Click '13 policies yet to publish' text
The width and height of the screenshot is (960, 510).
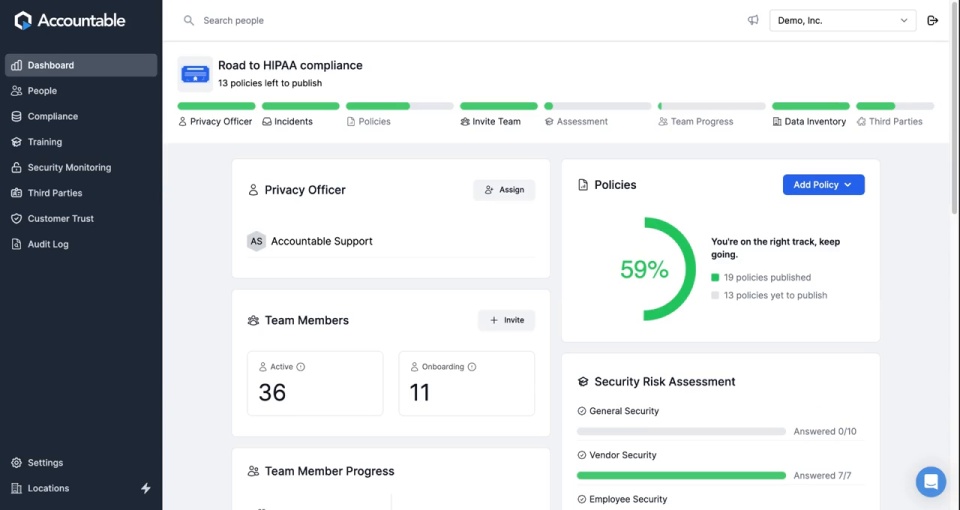click(775, 295)
